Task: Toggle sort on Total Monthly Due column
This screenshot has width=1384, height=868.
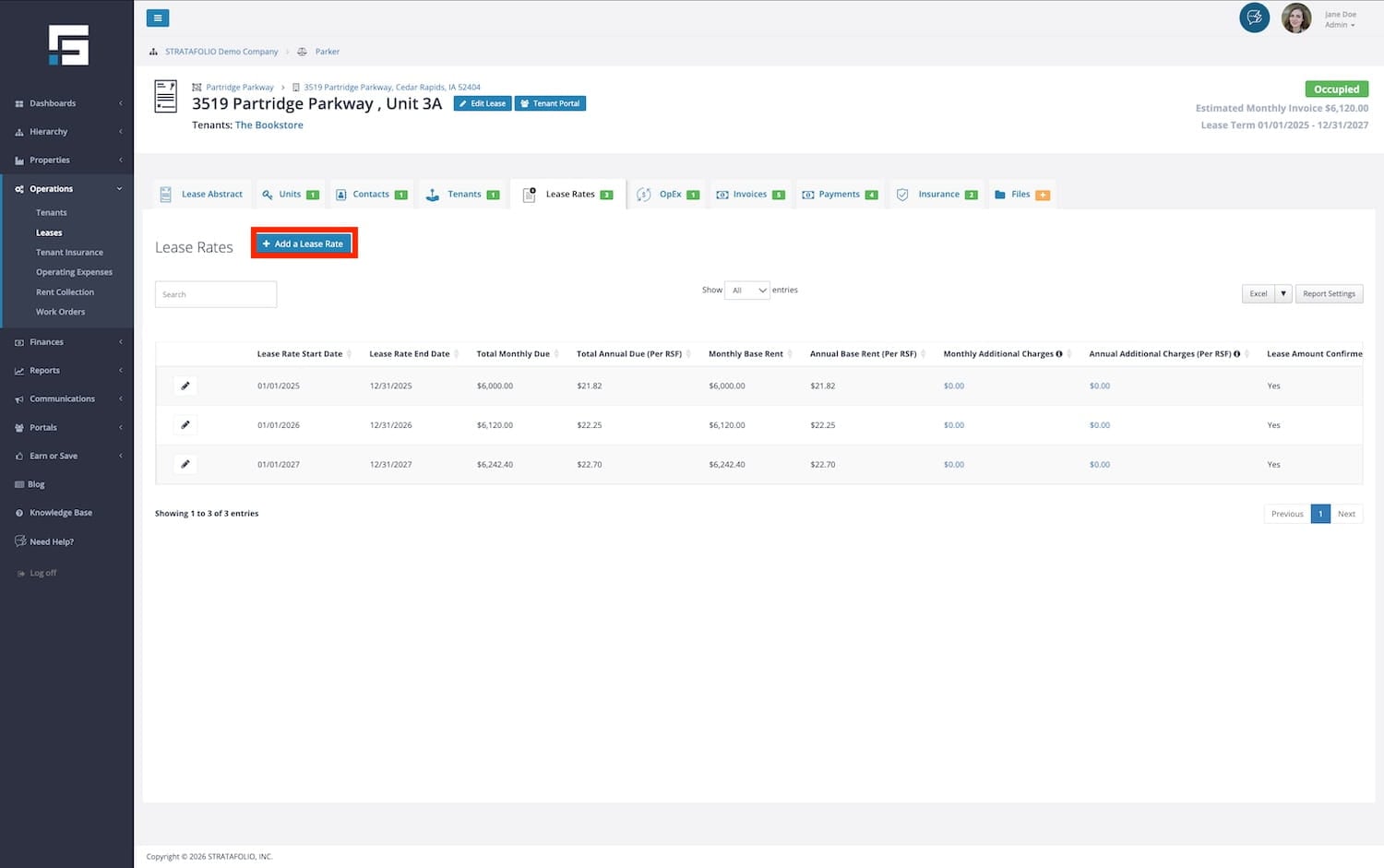Action: pyautogui.click(x=513, y=354)
